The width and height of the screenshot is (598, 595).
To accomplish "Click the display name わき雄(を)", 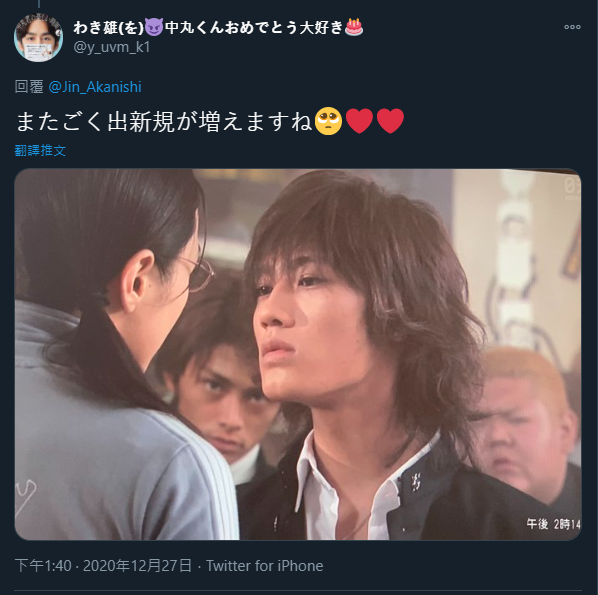I will (109, 27).
